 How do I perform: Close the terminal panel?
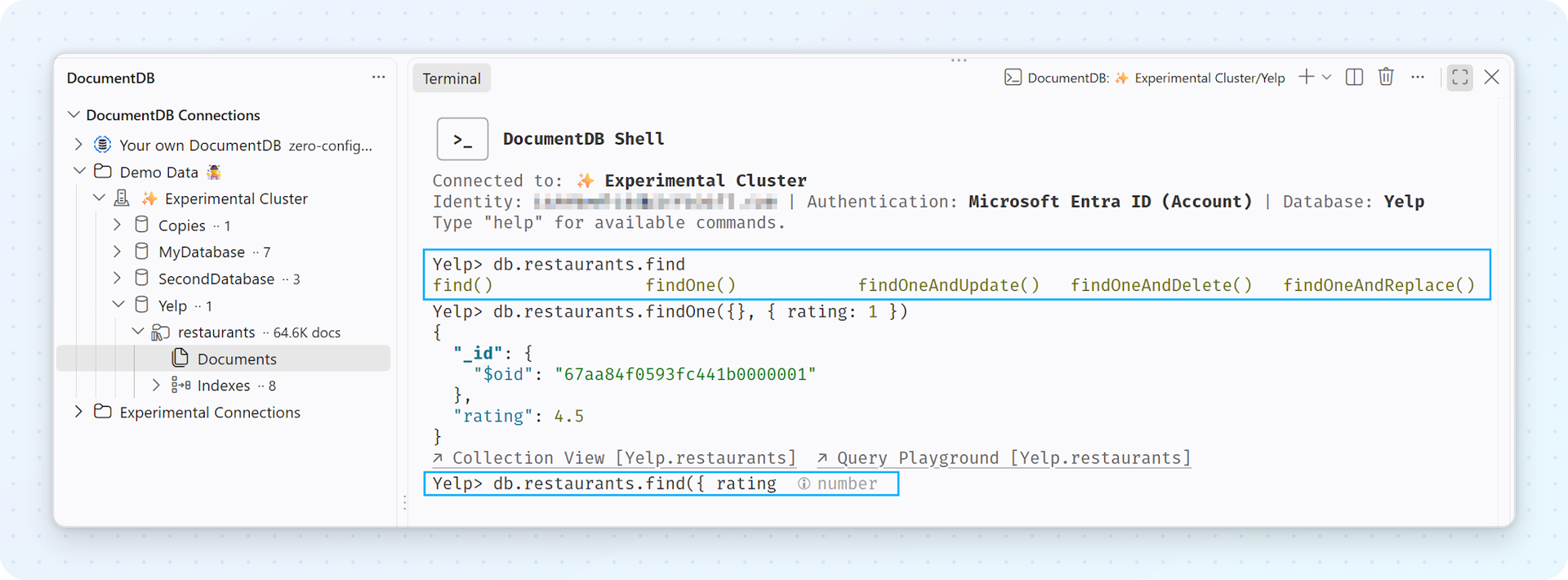click(x=1492, y=77)
